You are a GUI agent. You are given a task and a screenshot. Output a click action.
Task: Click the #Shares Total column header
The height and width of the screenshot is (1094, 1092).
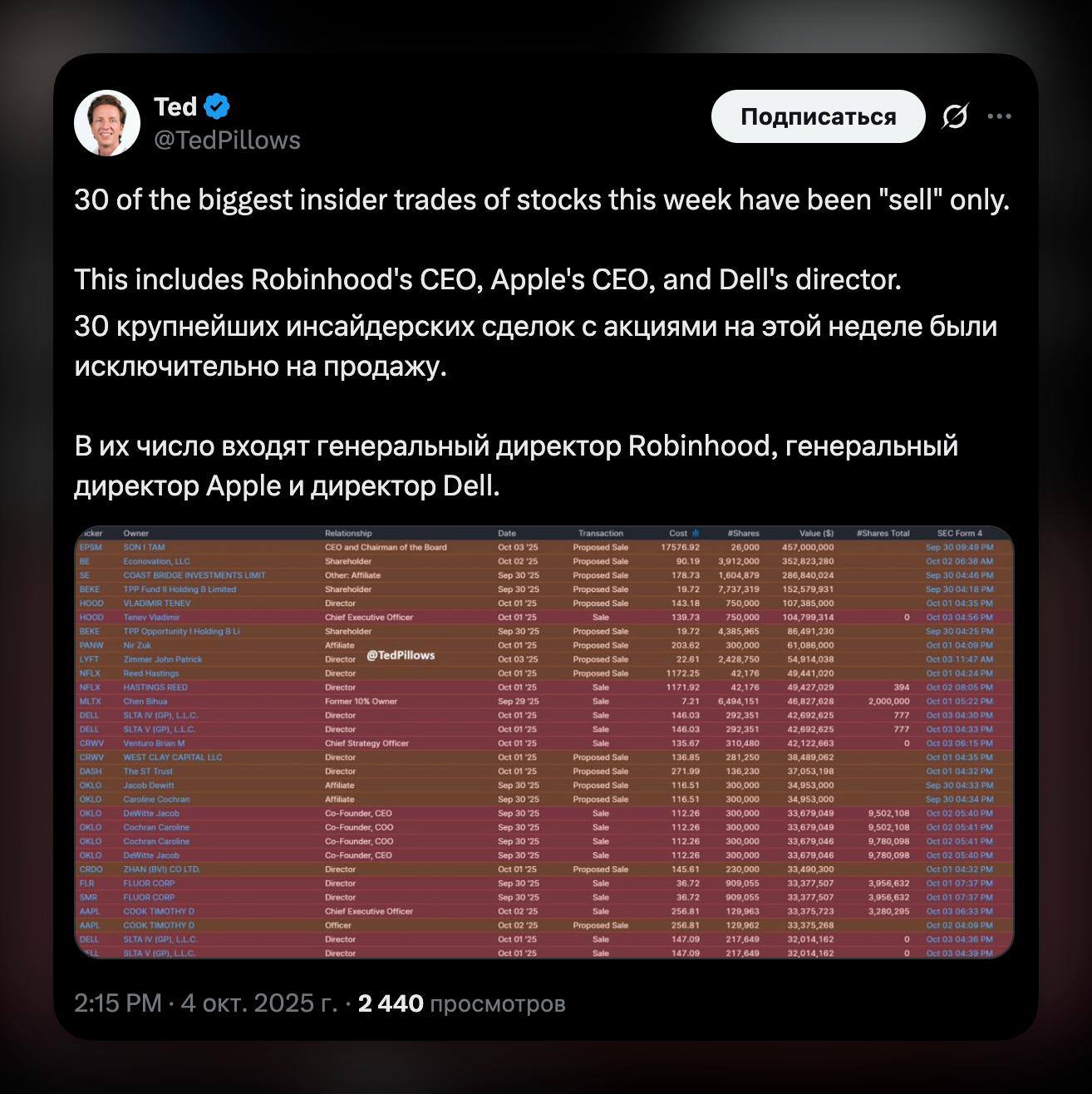pos(883,534)
